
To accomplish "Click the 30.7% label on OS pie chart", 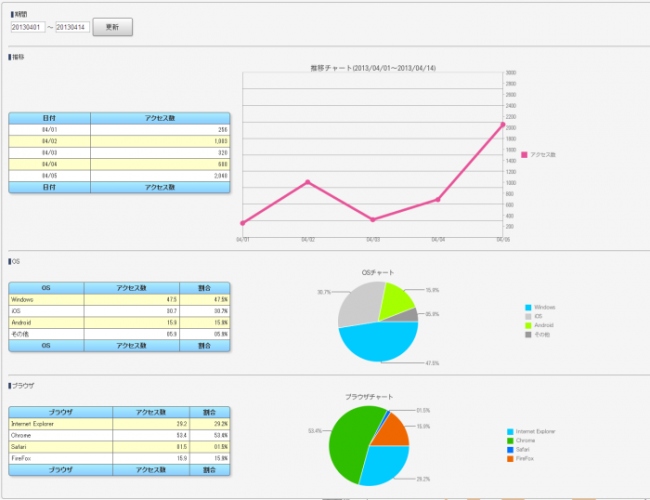I will [324, 292].
